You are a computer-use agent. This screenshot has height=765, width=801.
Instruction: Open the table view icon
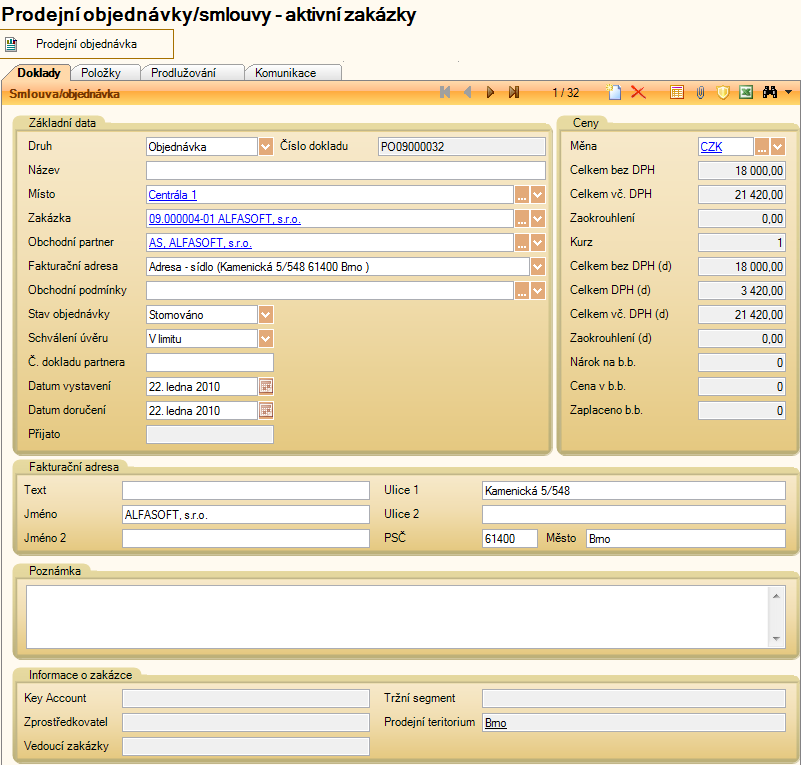click(677, 93)
